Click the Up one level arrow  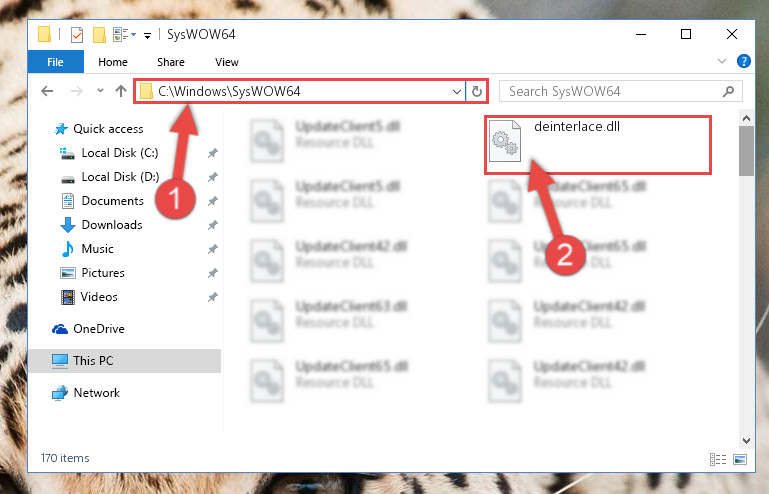point(121,91)
